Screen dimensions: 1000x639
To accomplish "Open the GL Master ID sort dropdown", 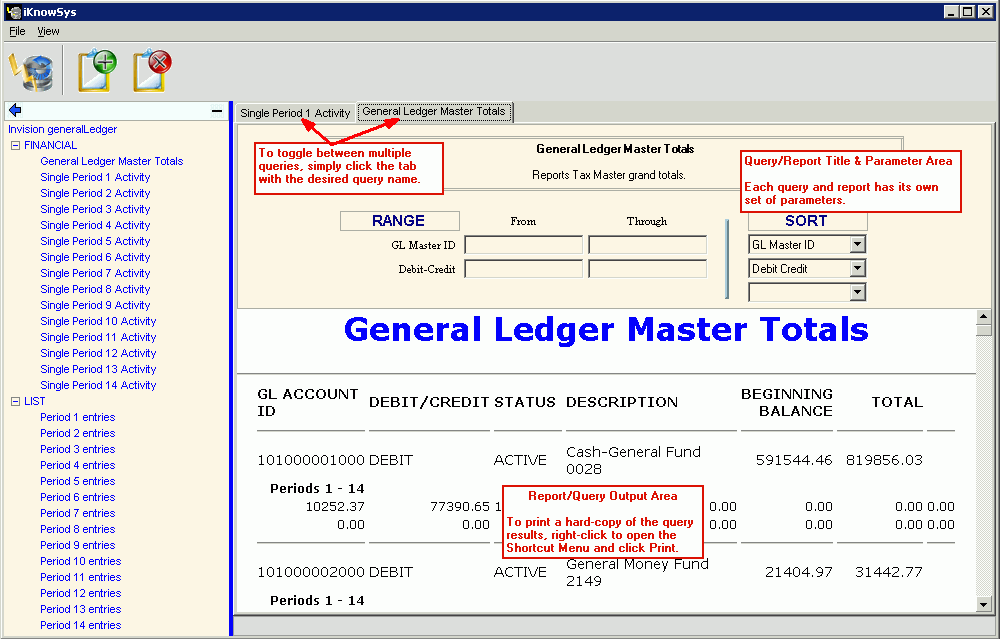I will click(x=857, y=245).
